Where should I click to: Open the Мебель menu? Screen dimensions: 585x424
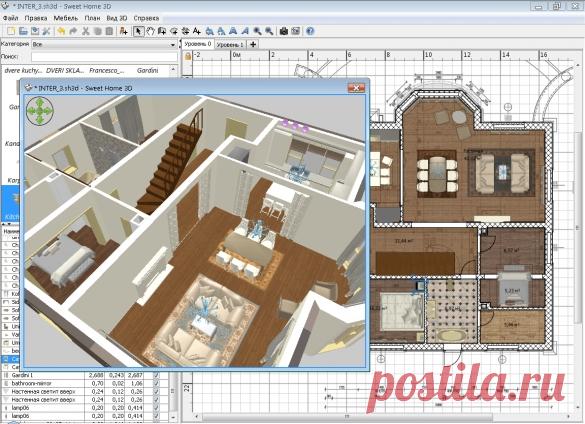click(66, 18)
